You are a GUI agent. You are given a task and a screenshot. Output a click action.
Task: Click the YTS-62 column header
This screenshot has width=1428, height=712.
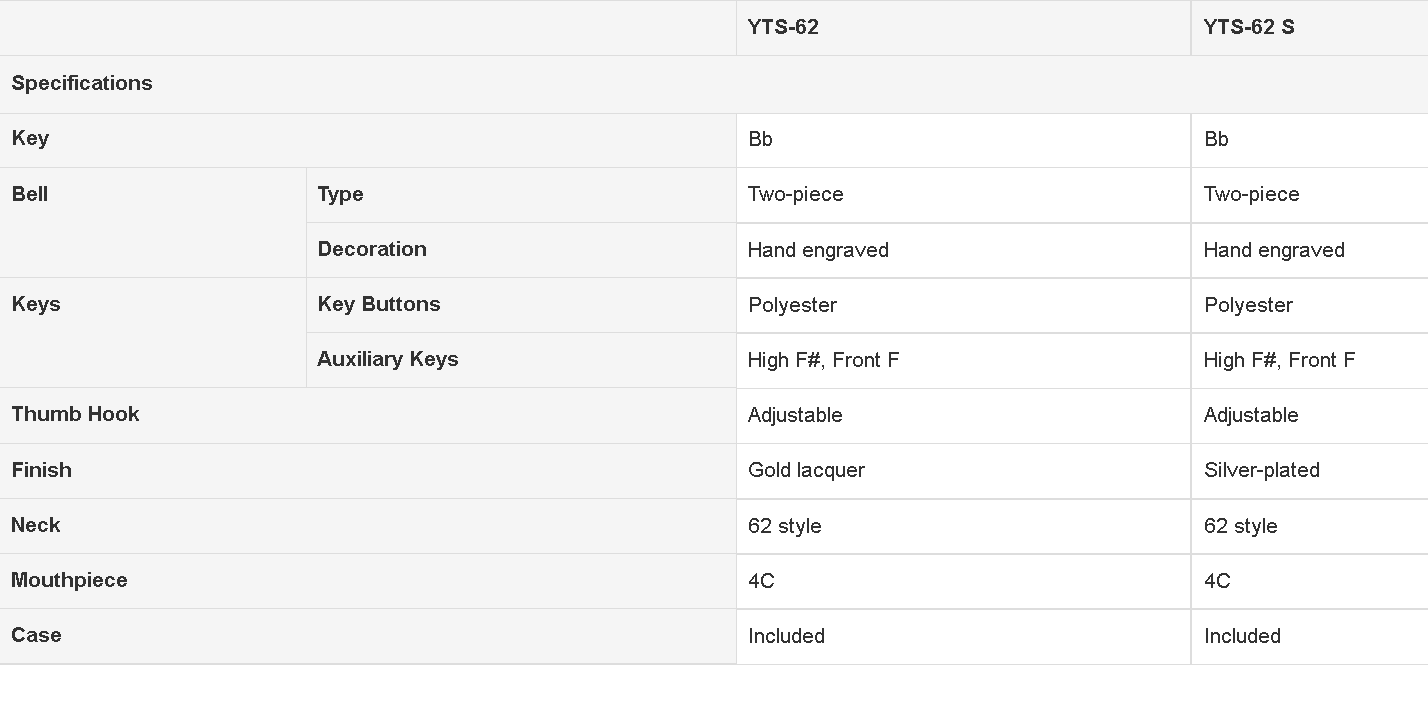pos(783,27)
